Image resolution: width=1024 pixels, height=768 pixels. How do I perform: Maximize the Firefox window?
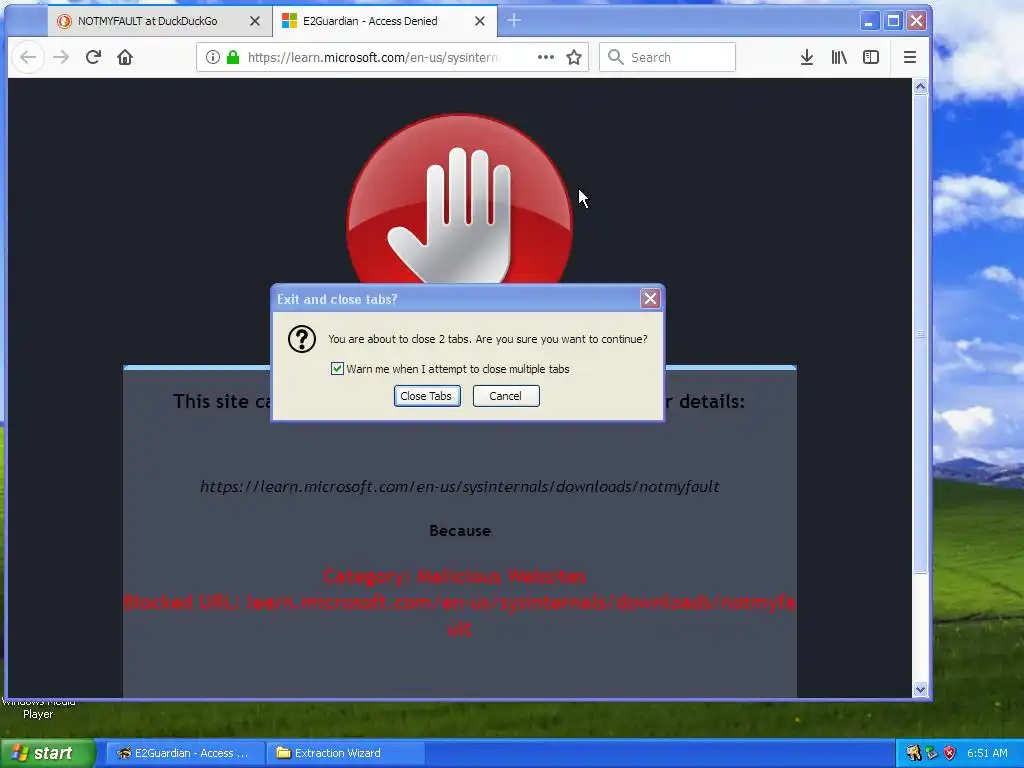893,21
